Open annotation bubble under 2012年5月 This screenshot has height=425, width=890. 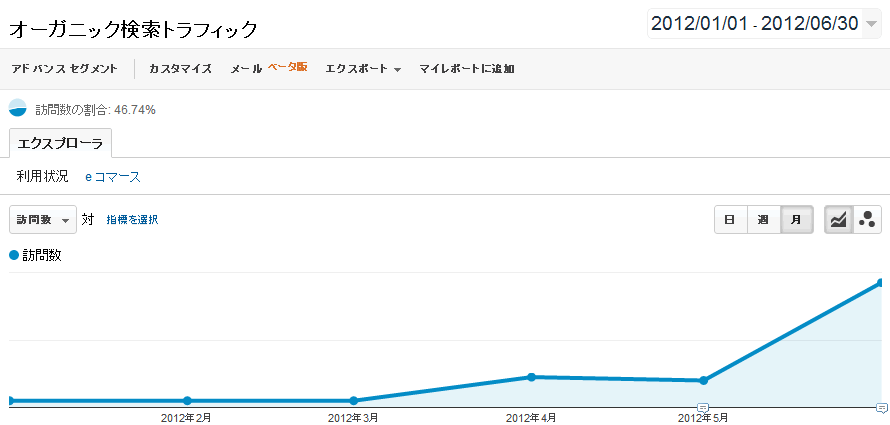pyautogui.click(x=703, y=407)
